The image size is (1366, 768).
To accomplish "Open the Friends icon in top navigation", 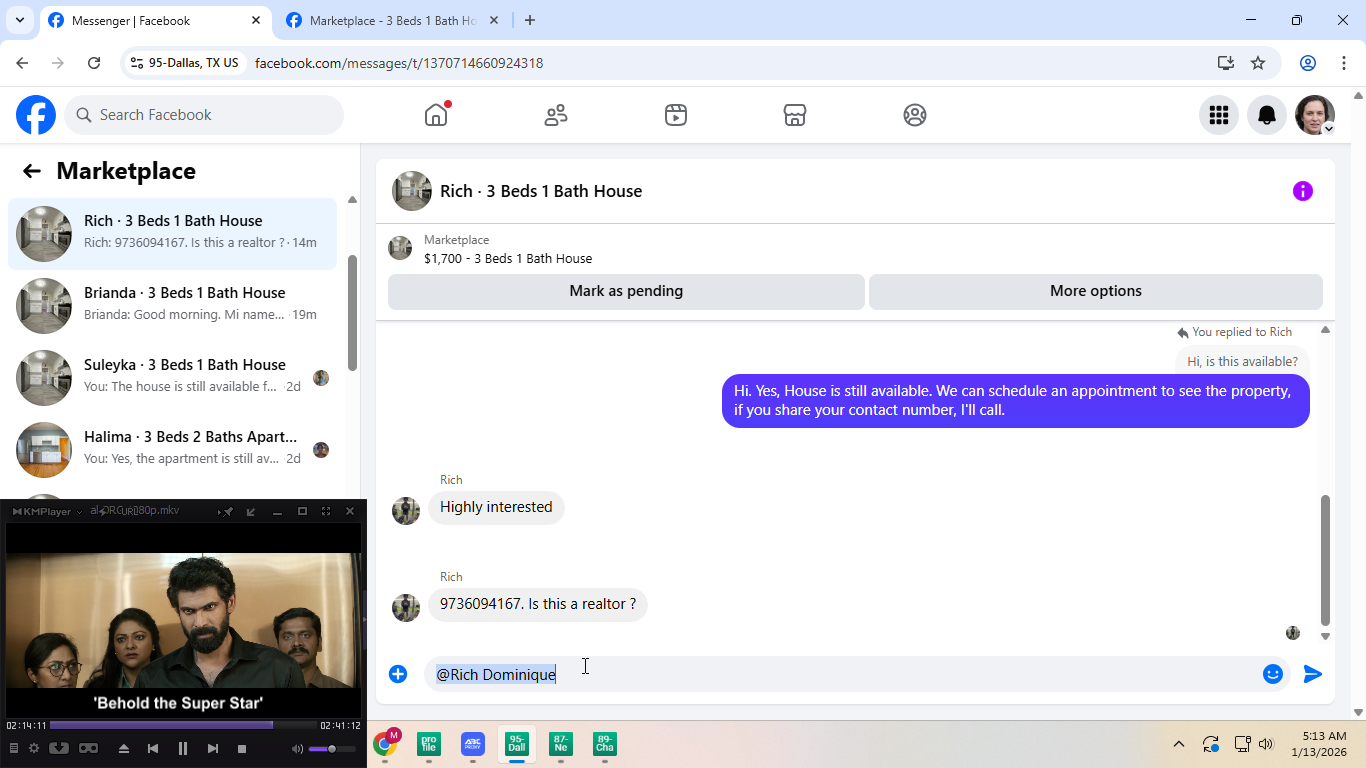I will point(556,114).
